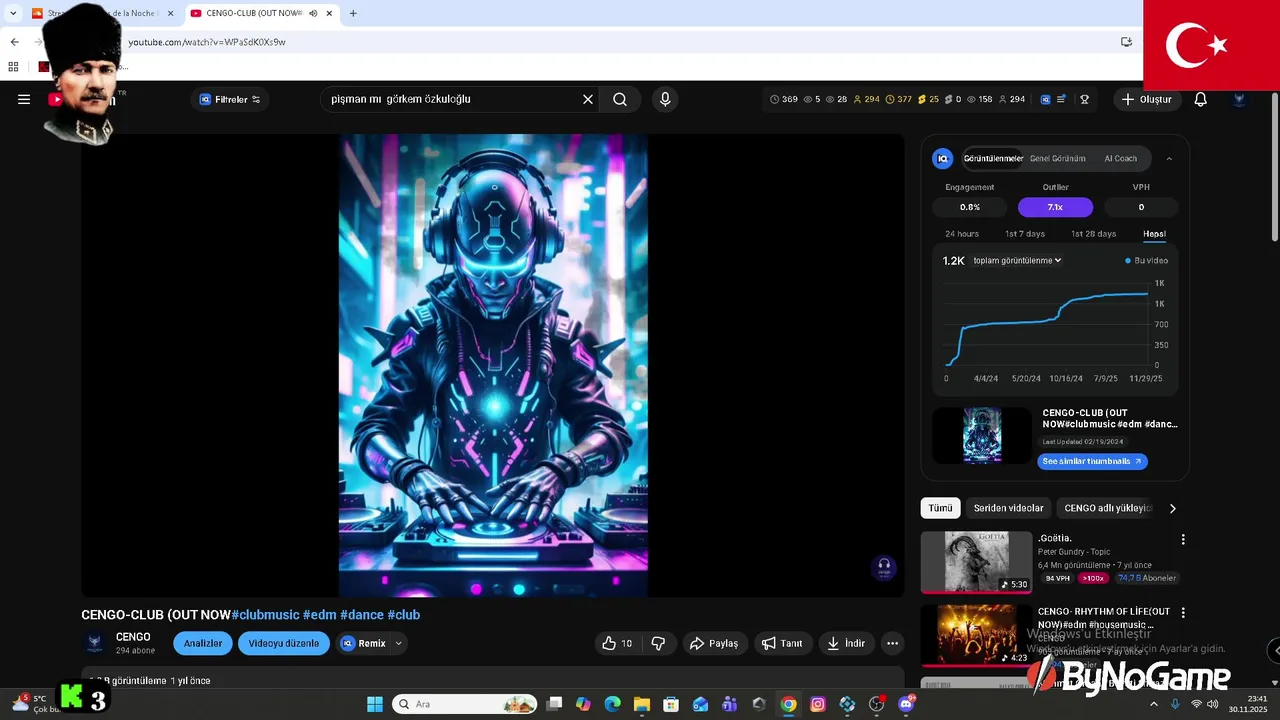Viewport: 1280px width, 720px height.
Task: Toggle the Bu video chart legend
Action: pyautogui.click(x=1146, y=260)
